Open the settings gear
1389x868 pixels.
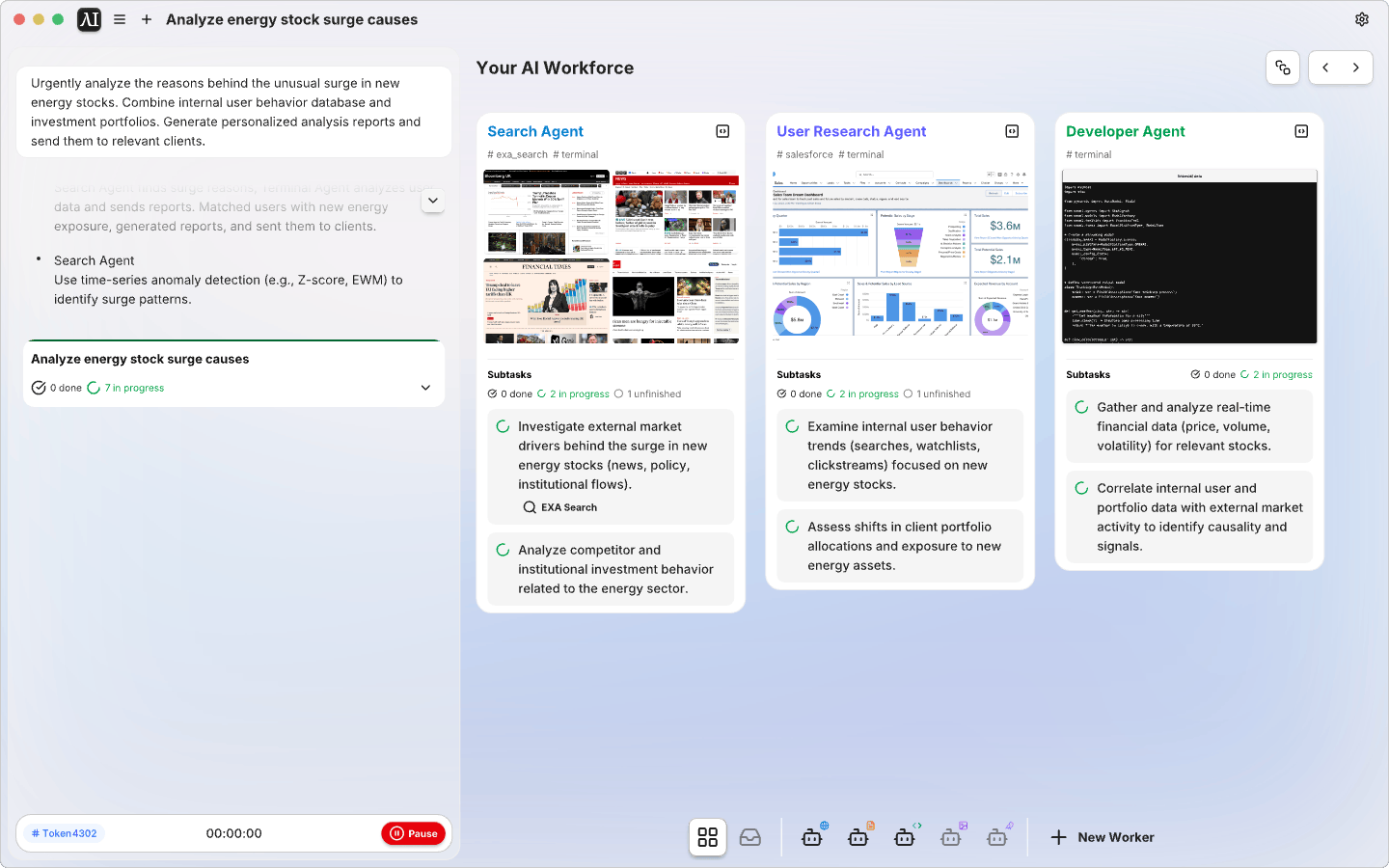1362,18
